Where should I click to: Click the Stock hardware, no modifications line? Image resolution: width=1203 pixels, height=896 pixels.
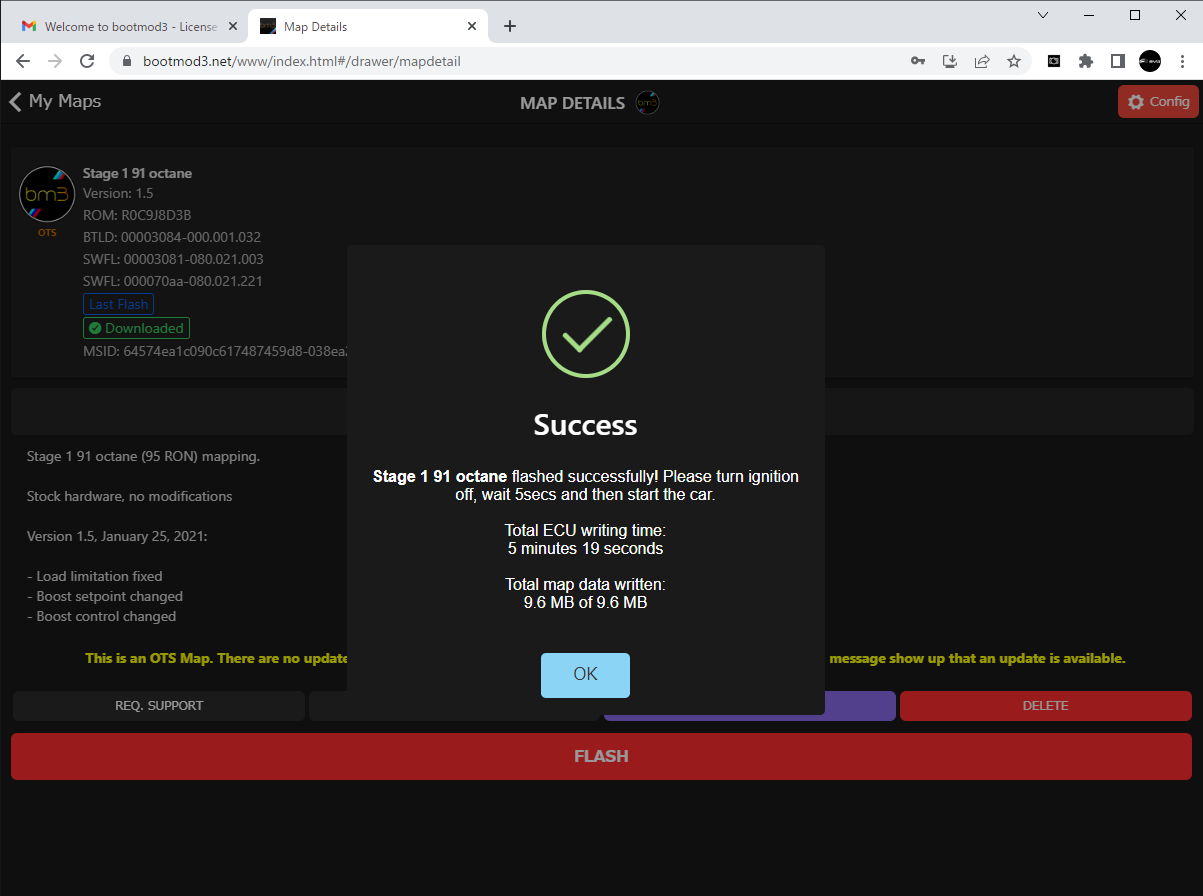[x=130, y=496]
